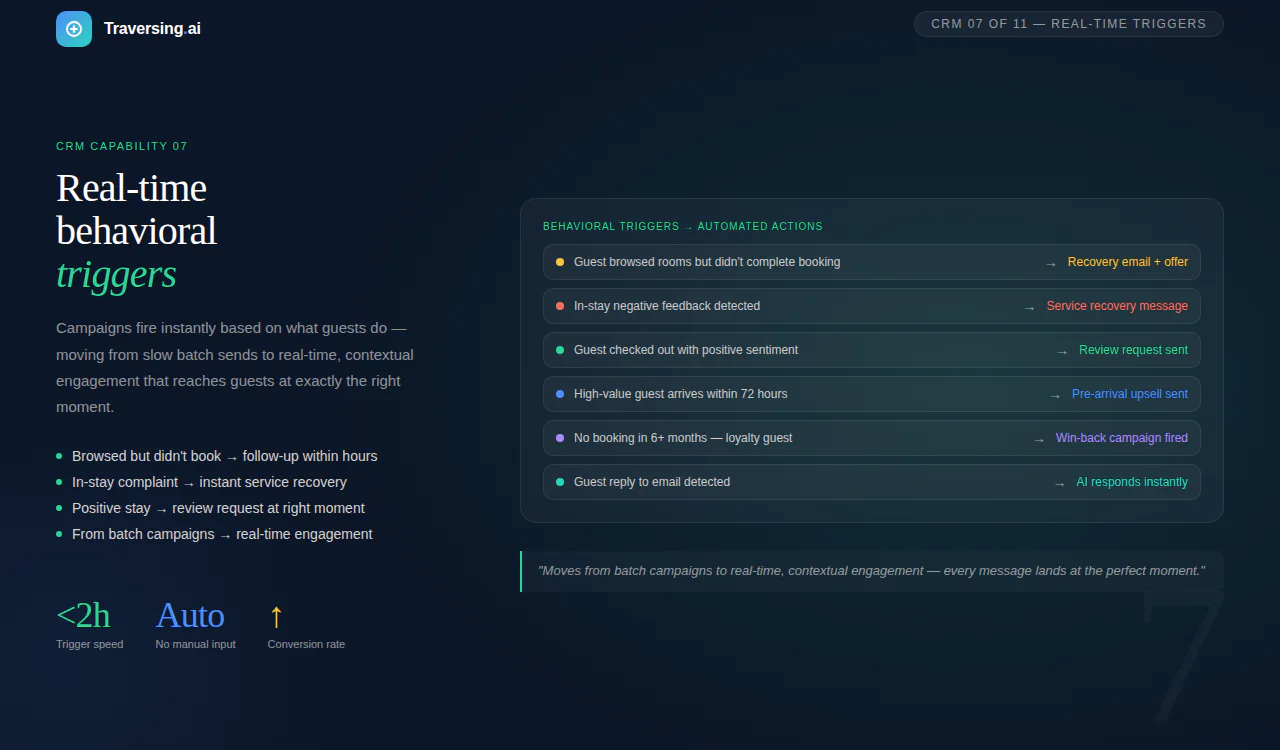1280x750 pixels.
Task: Click the 'Win-back campaign fired' action
Action: 1122,438
